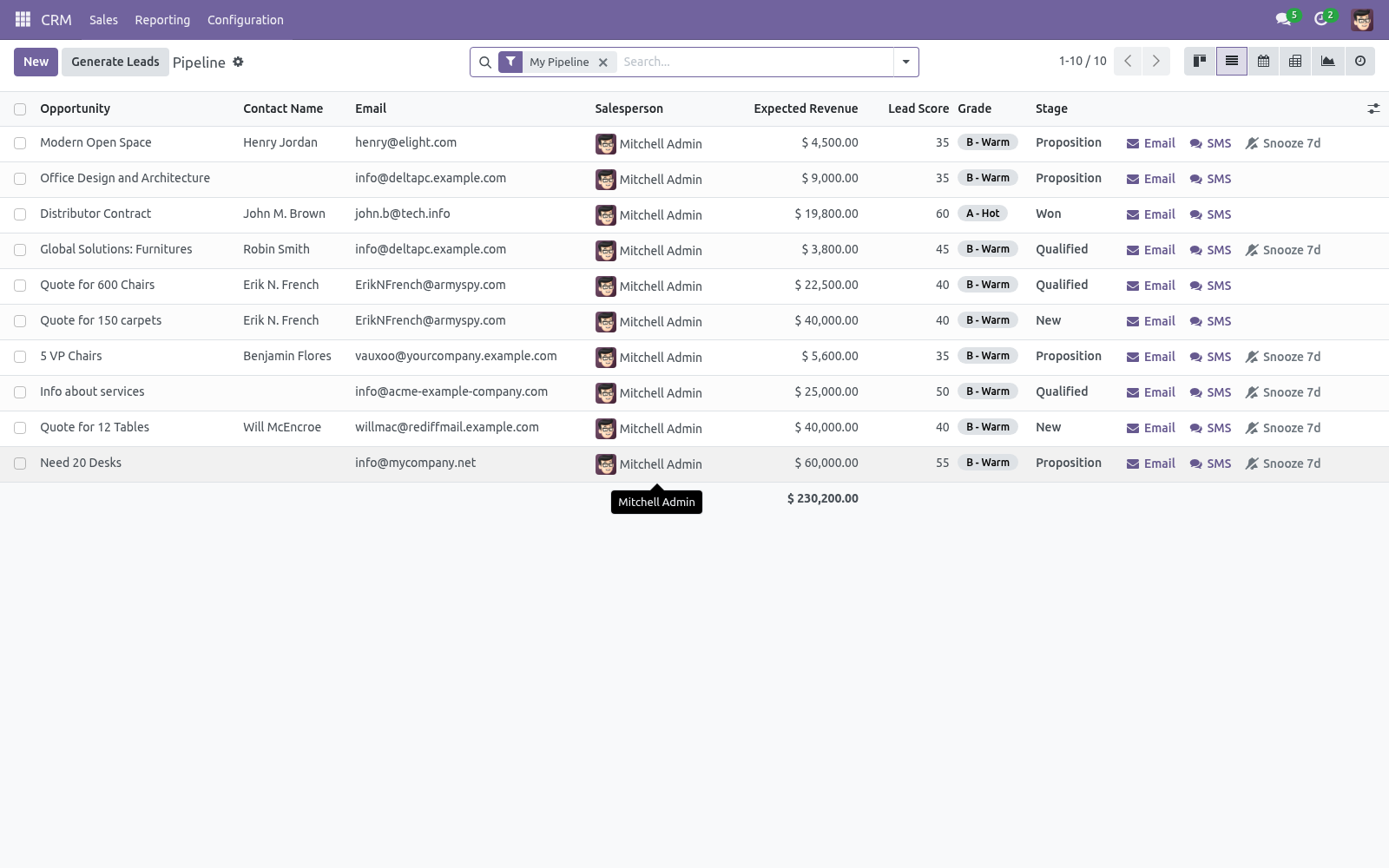1389x868 pixels.
Task: Click Mitchell Admin avatar for Distributor Contract
Action: coord(605,214)
